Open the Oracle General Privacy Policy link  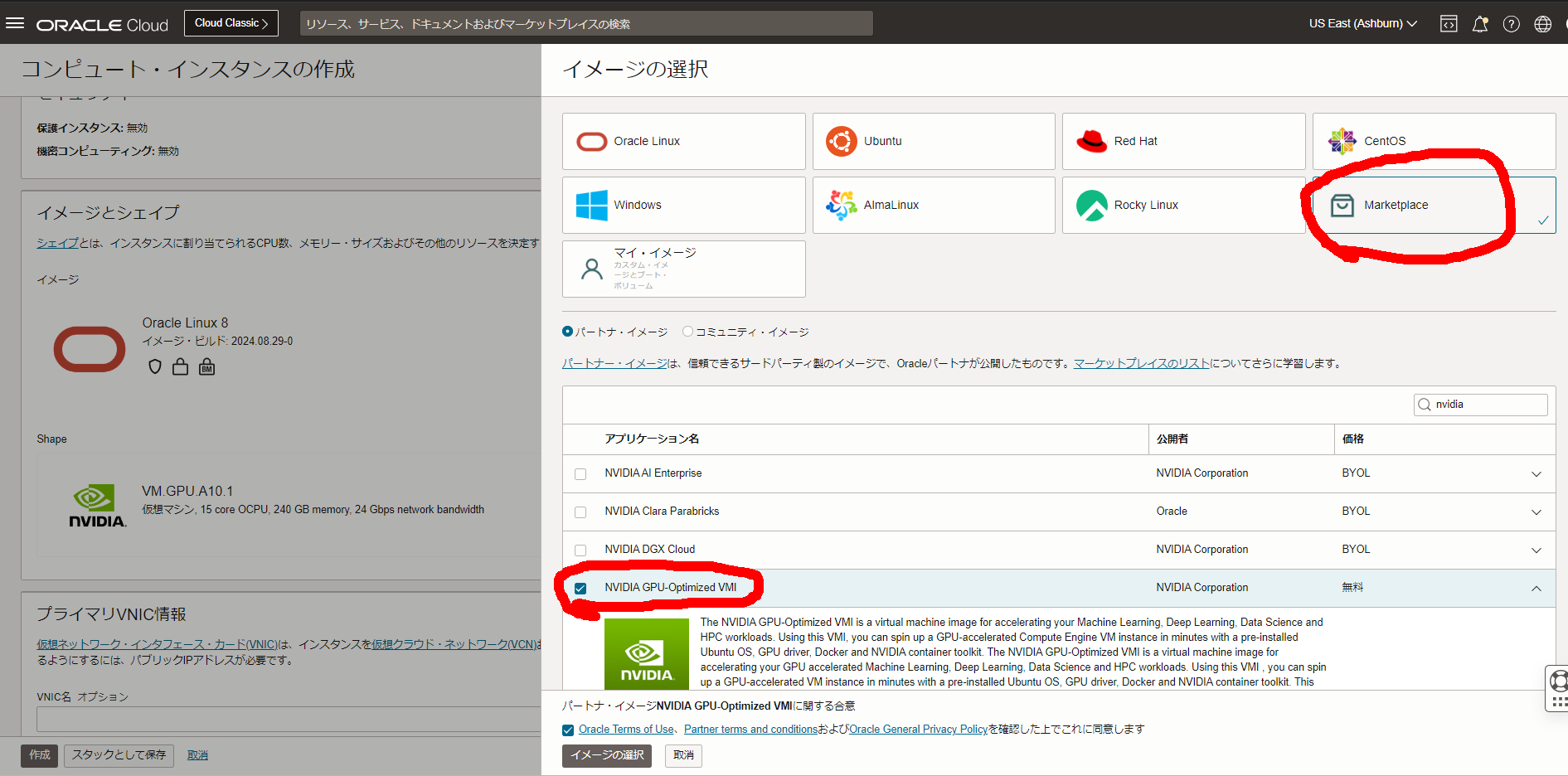pos(919,730)
